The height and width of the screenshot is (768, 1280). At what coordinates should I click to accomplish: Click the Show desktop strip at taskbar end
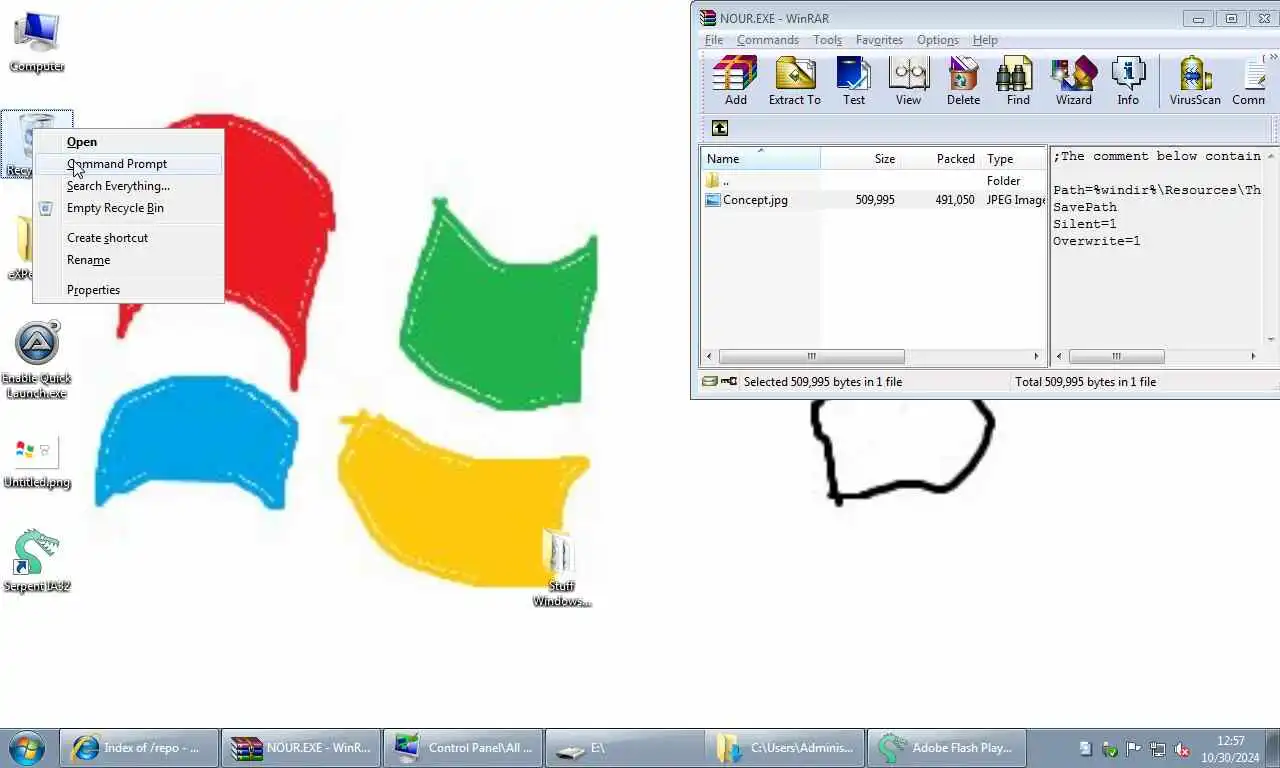pos(1273,748)
